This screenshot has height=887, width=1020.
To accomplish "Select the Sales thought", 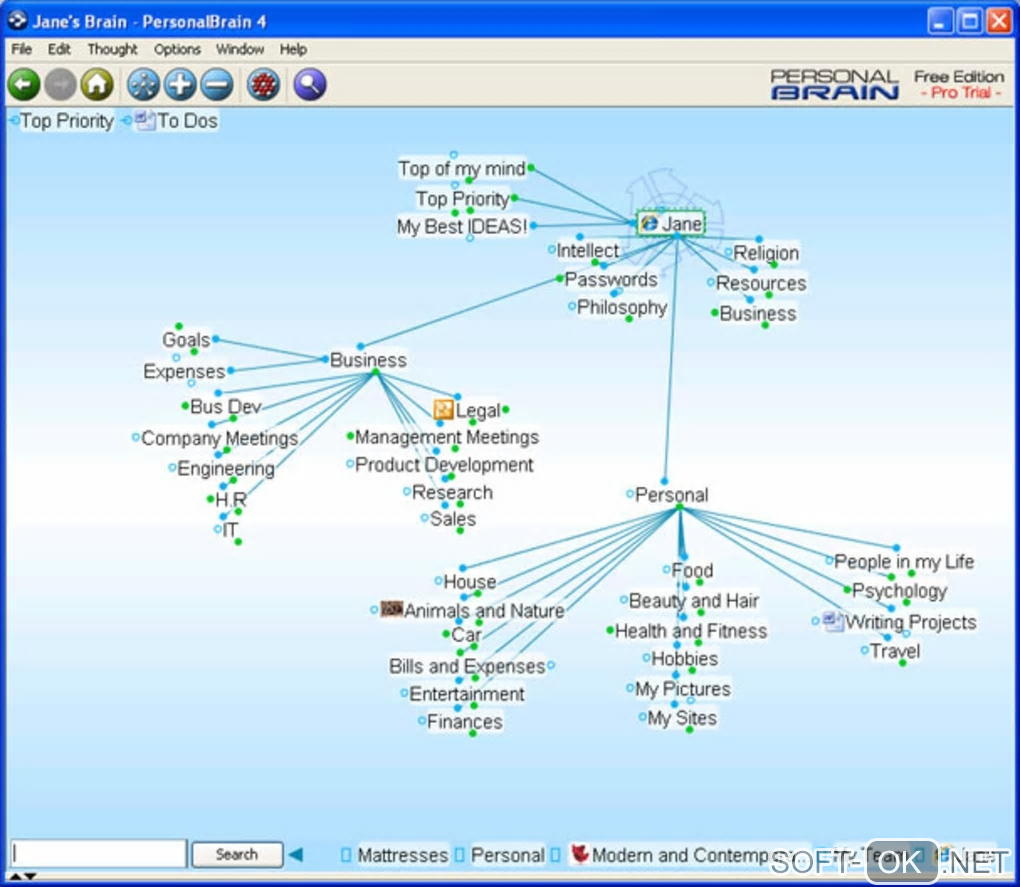I will (453, 519).
